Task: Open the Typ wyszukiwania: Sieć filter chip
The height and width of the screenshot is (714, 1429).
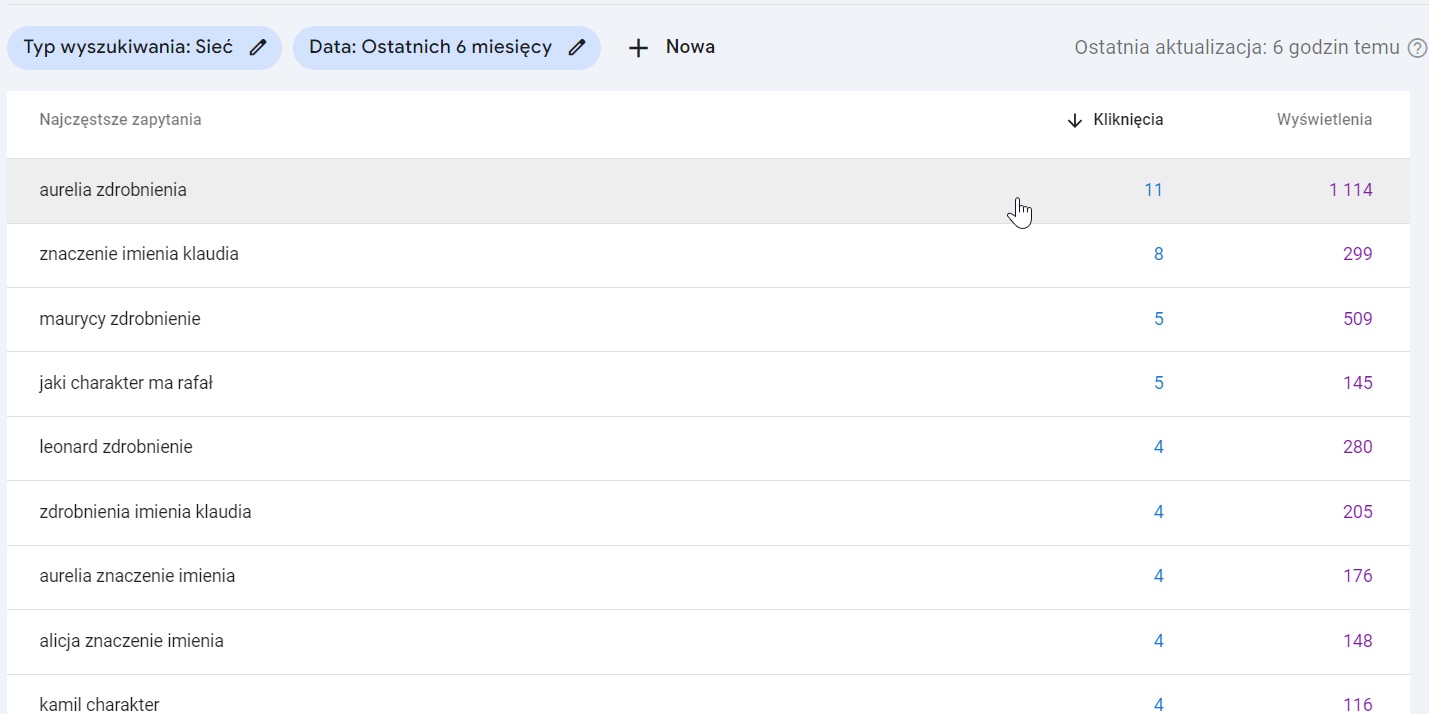Action: click(x=128, y=47)
